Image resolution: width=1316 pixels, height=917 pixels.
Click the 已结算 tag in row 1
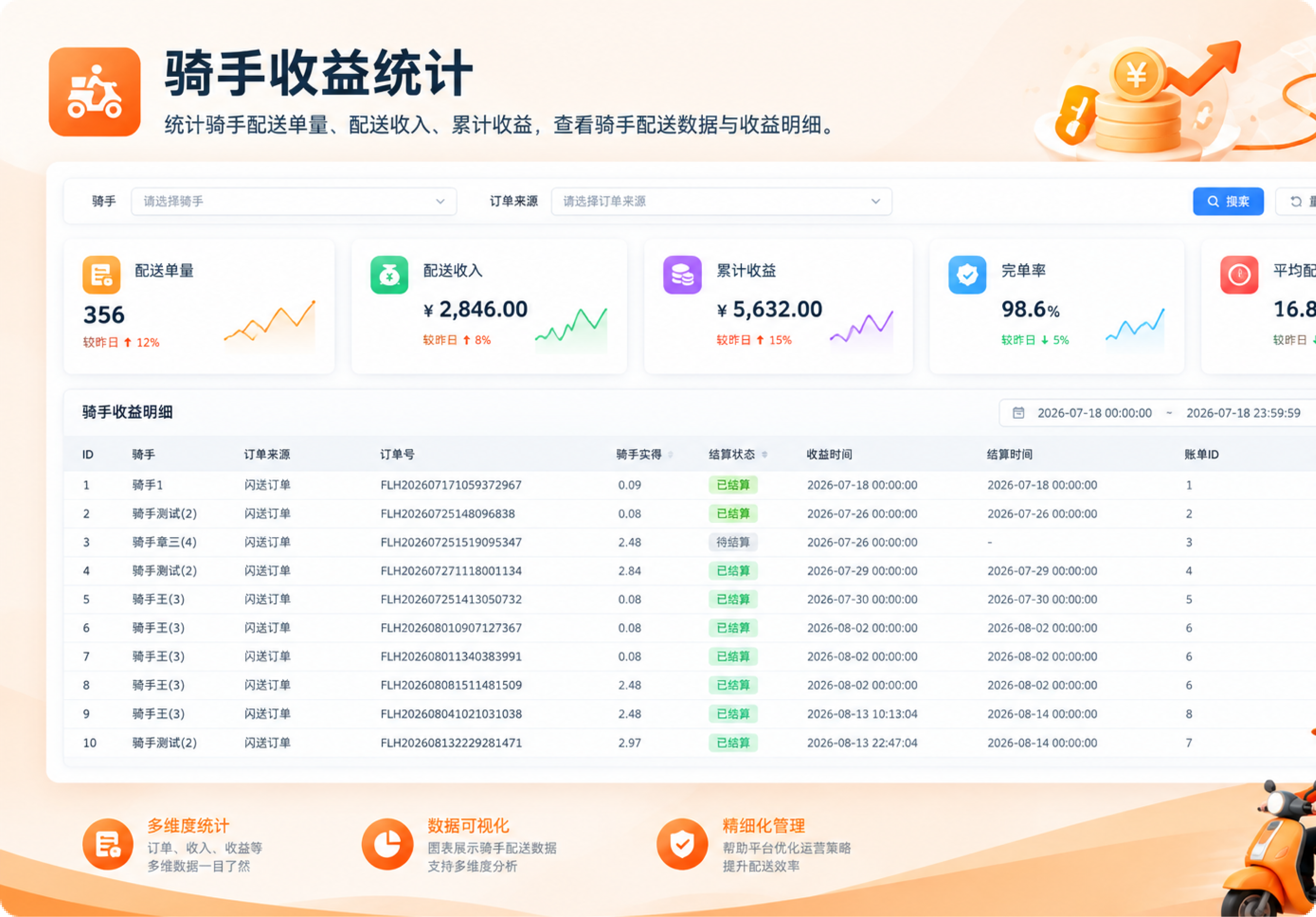733,485
